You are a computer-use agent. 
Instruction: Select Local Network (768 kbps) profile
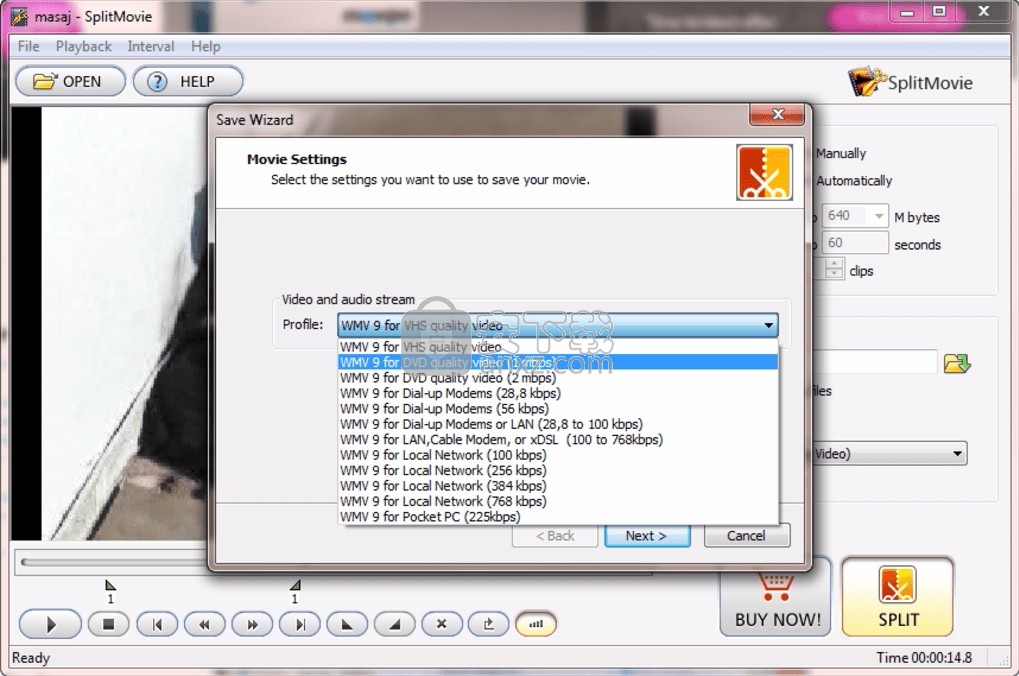[x=558, y=501]
